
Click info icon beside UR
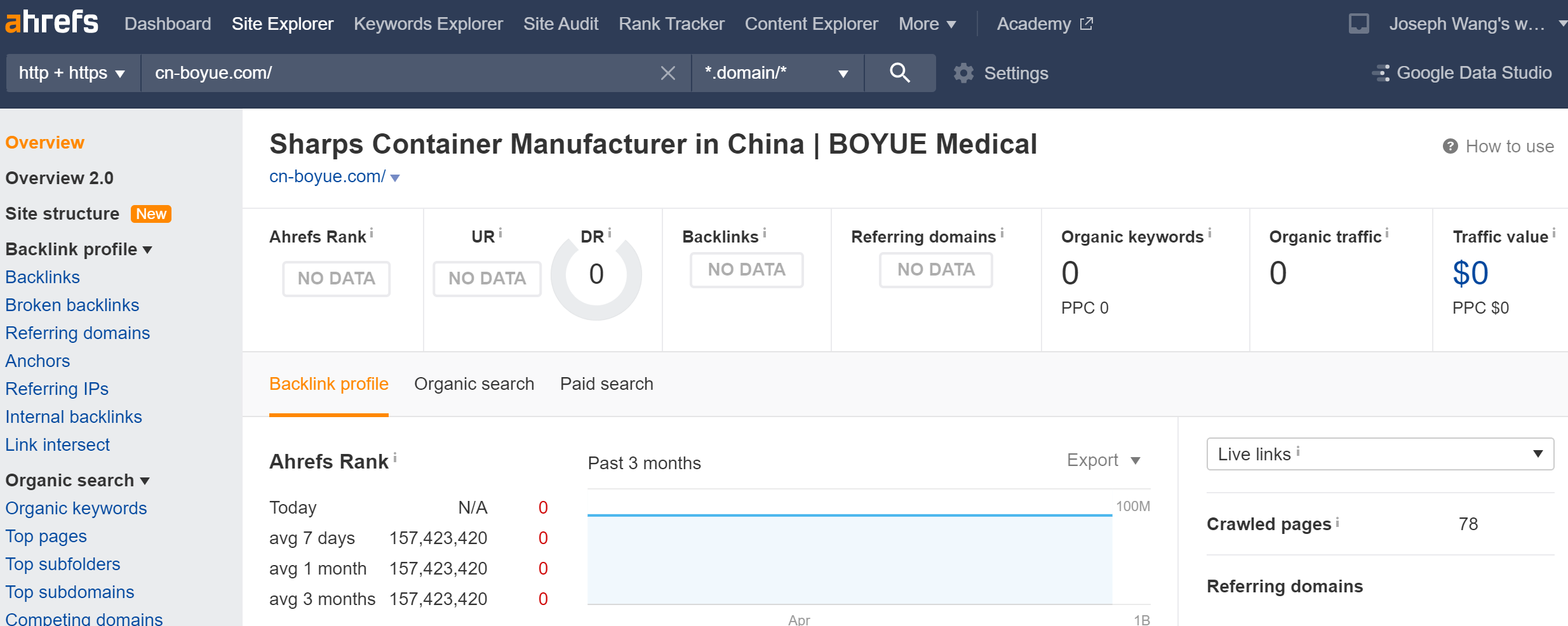coord(500,233)
